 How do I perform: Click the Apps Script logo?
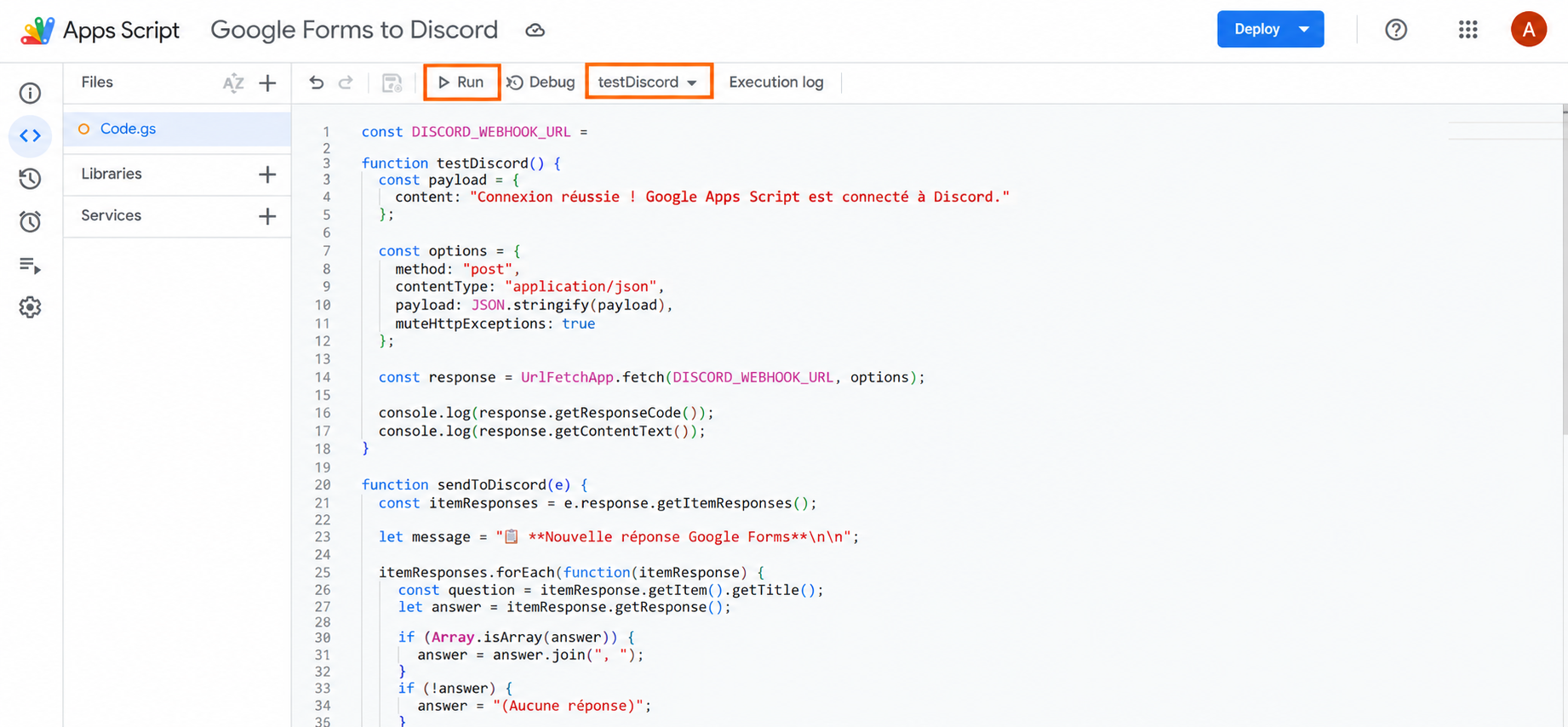(x=37, y=30)
